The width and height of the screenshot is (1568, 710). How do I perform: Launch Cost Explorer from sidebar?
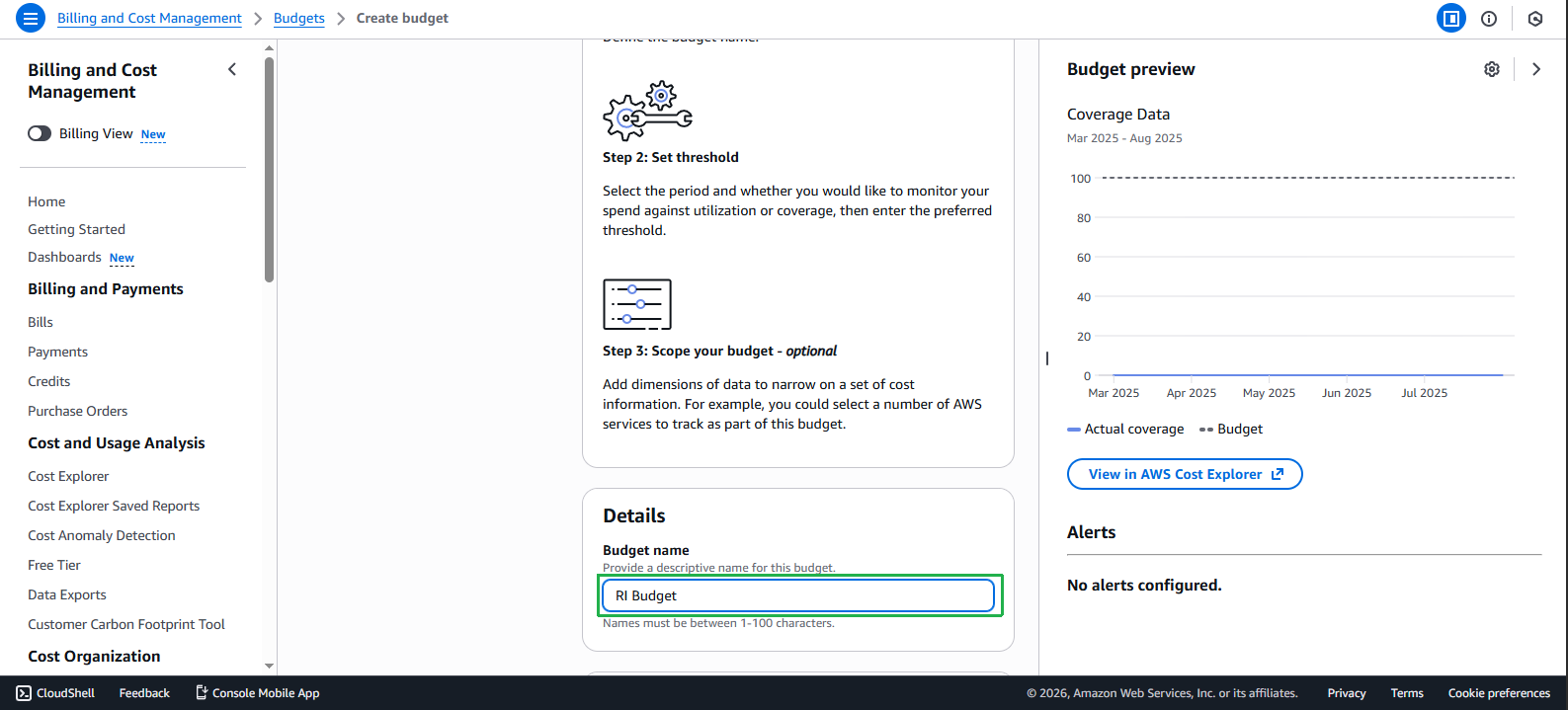click(x=68, y=476)
